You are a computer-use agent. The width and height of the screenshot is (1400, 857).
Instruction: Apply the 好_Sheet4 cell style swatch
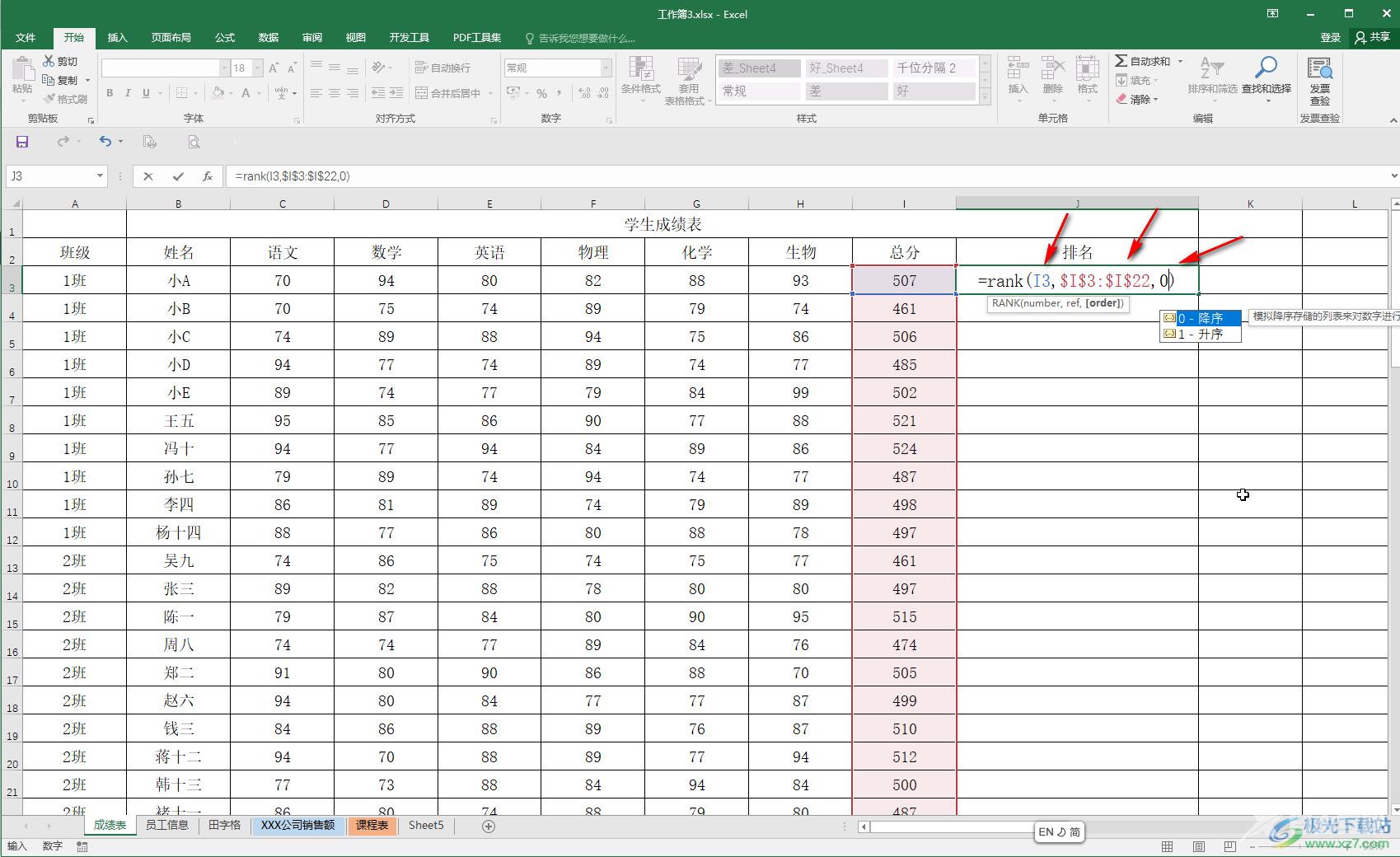846,68
